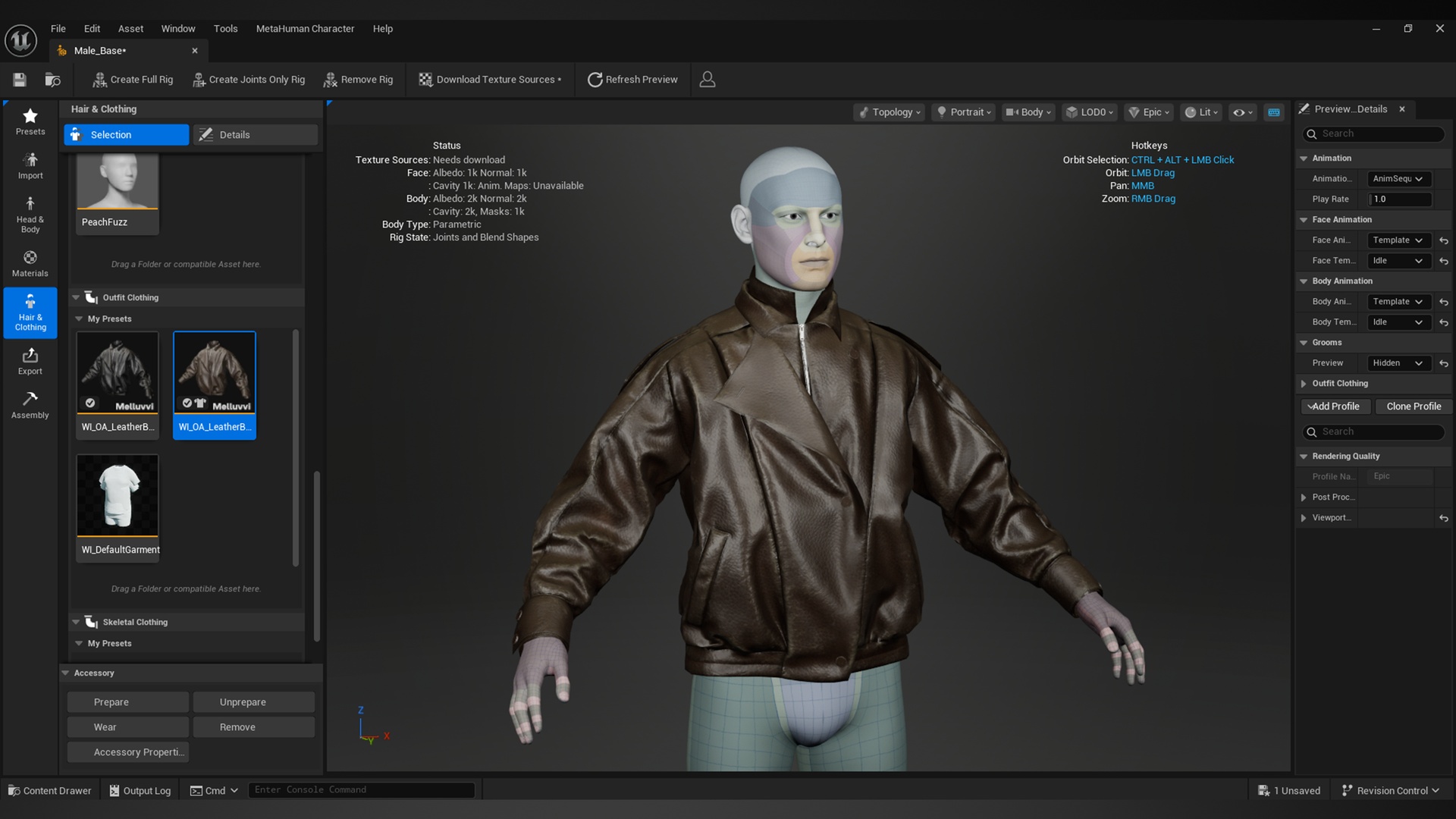Reset Face Animation Template value
The image size is (1456, 819).
[x=1444, y=240]
